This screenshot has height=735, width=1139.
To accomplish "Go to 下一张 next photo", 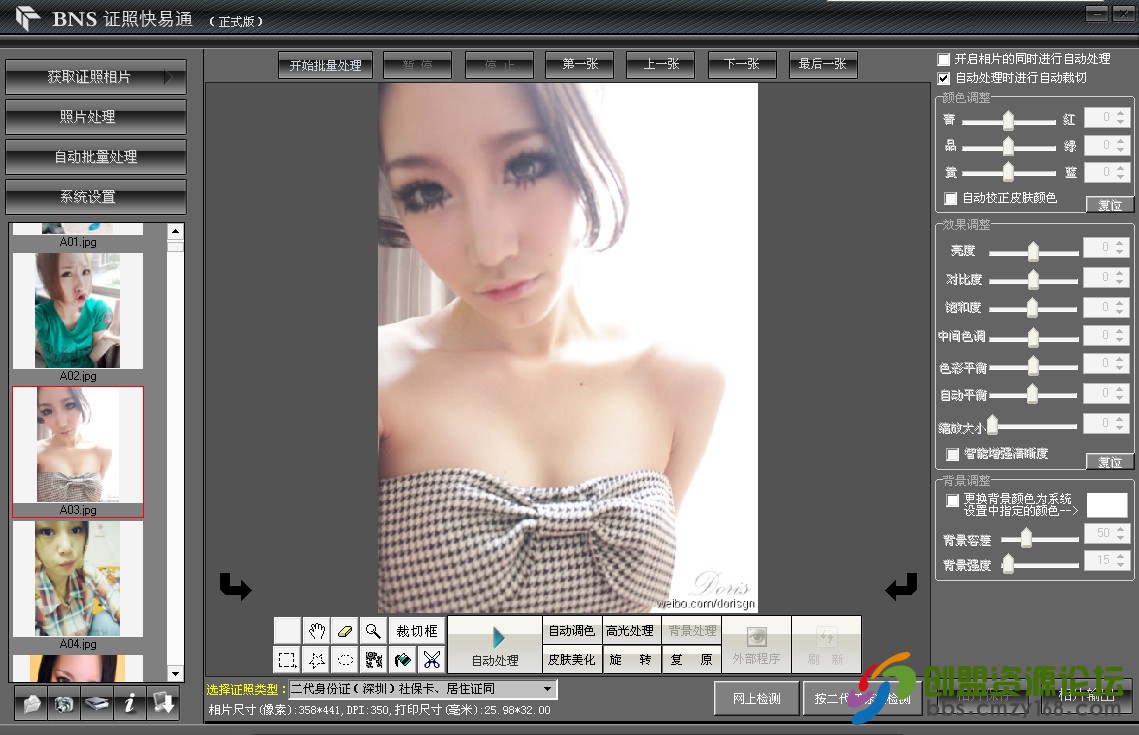I will pyautogui.click(x=742, y=65).
